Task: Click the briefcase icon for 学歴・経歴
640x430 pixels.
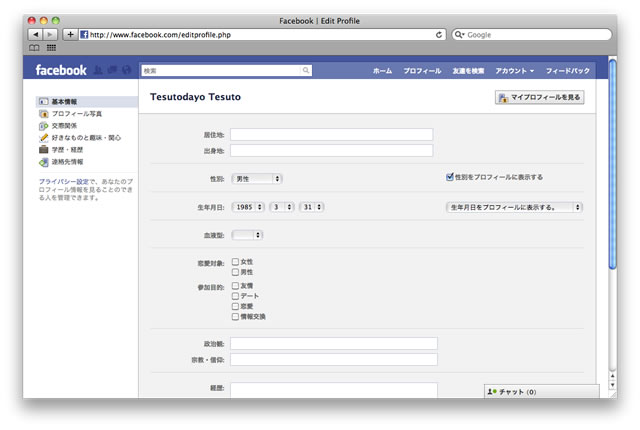Action: tap(44, 150)
